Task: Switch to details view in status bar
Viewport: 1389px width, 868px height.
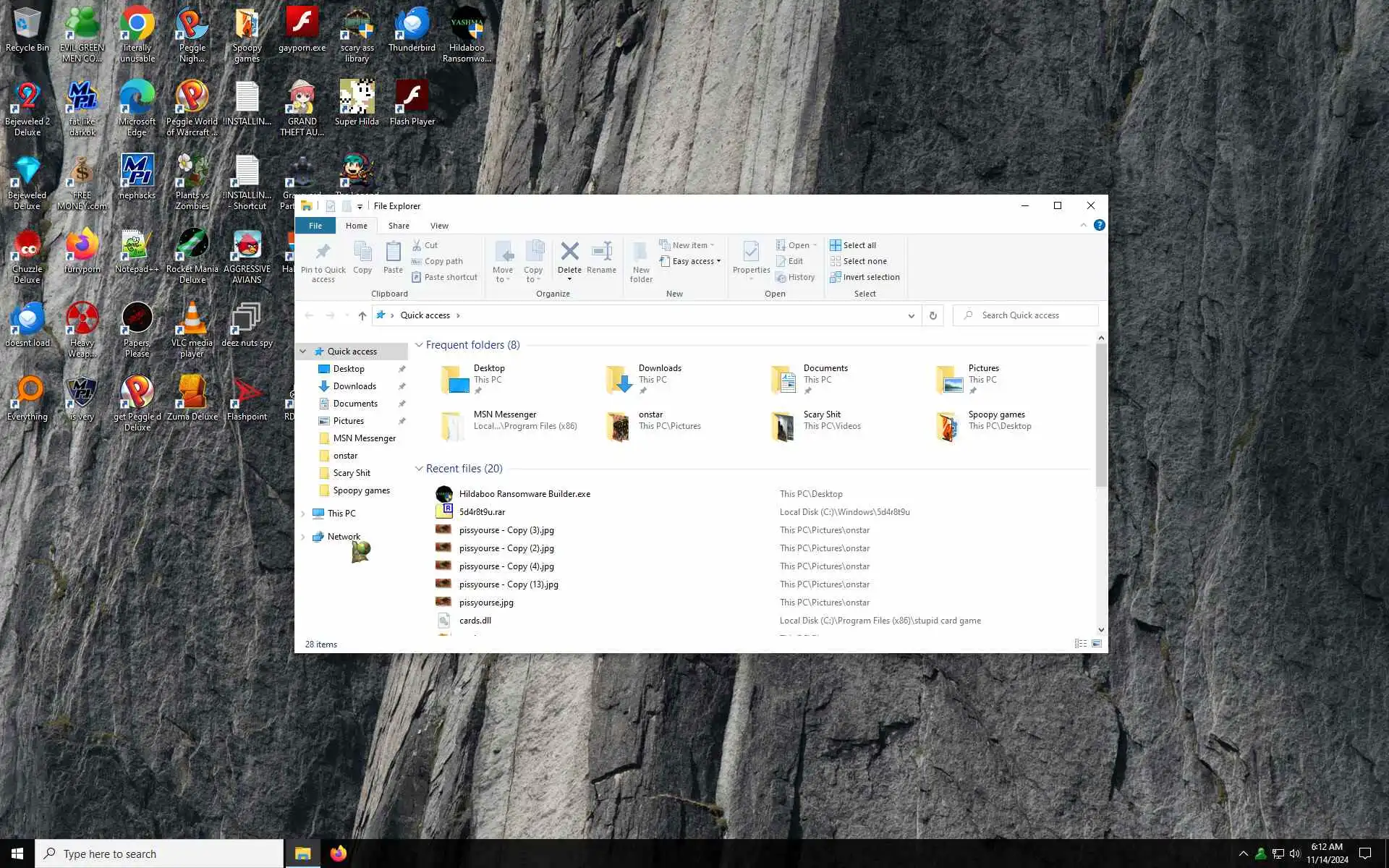Action: [x=1080, y=644]
